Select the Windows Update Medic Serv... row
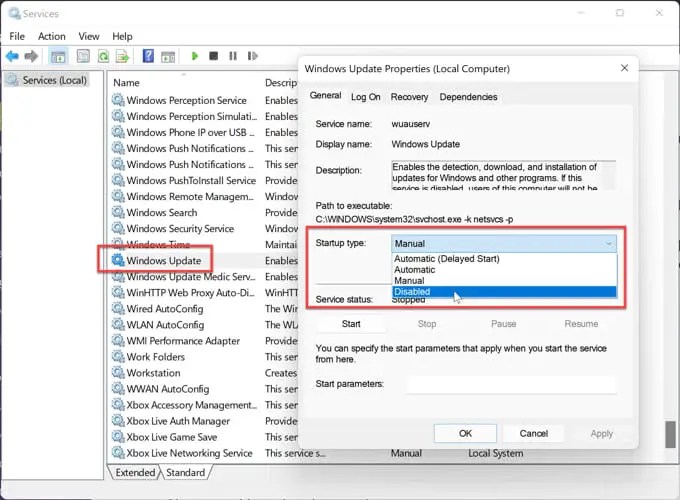The image size is (680, 500). pyautogui.click(x=183, y=277)
